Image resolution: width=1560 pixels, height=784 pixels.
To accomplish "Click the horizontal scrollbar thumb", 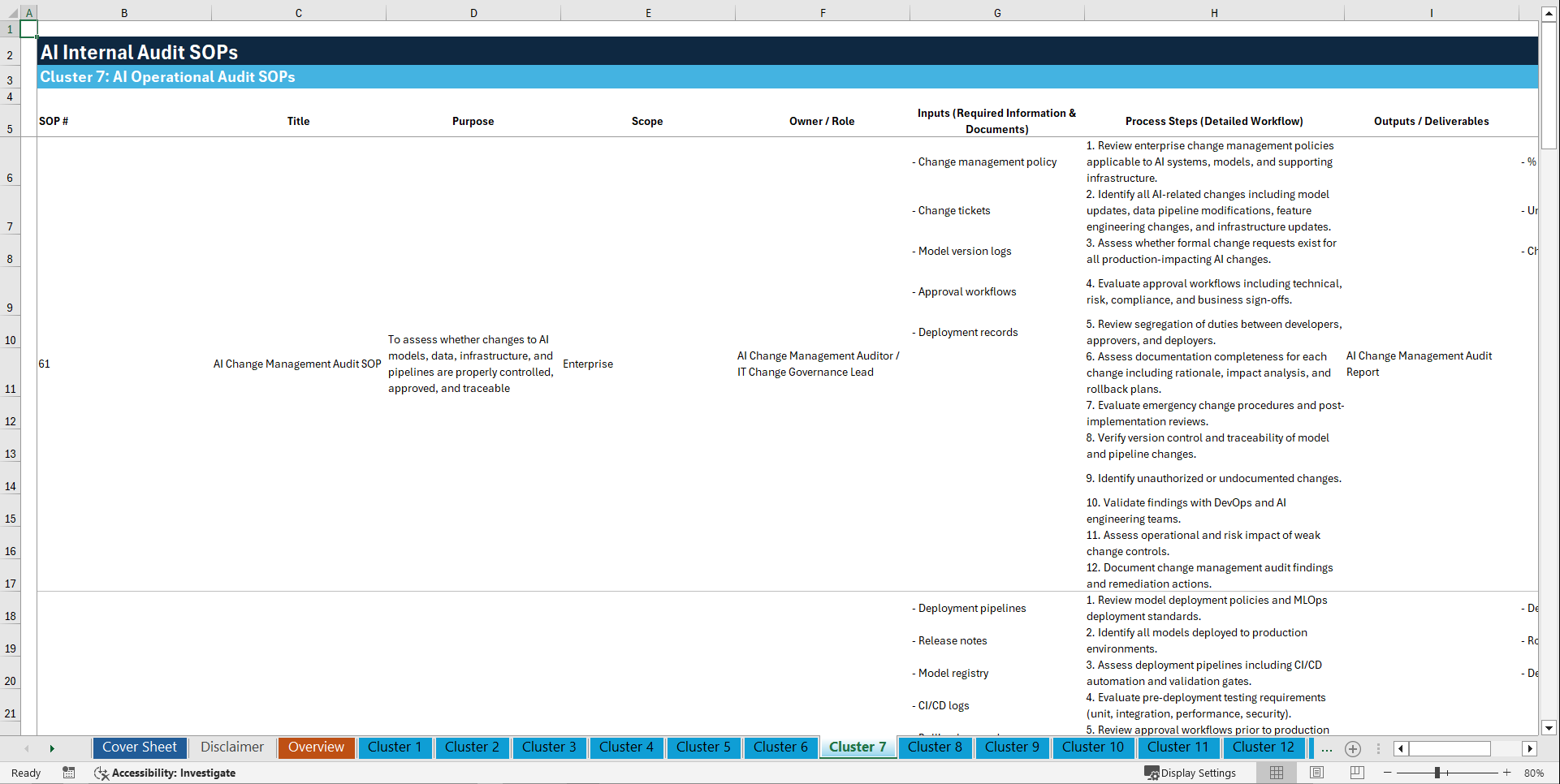I will click(x=1450, y=748).
